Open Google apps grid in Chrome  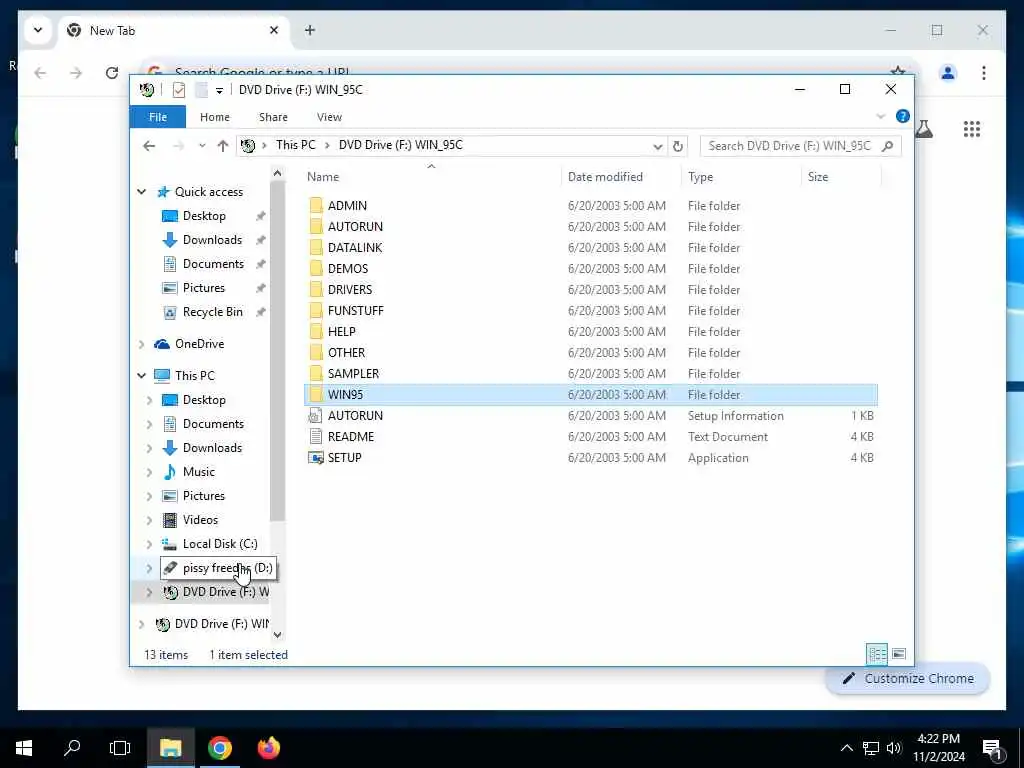point(972,129)
